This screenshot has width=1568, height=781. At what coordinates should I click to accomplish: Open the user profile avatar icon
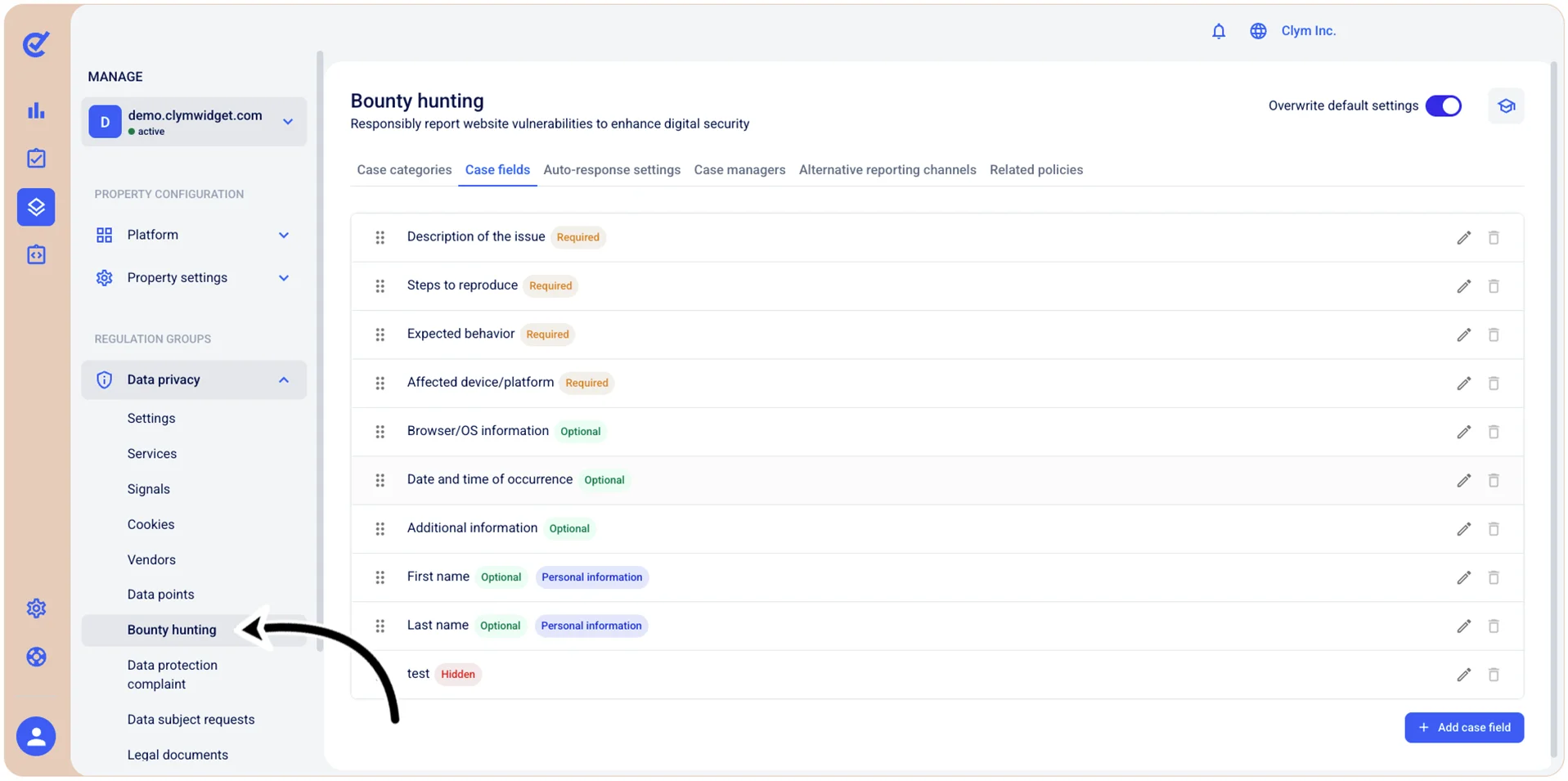click(x=36, y=736)
